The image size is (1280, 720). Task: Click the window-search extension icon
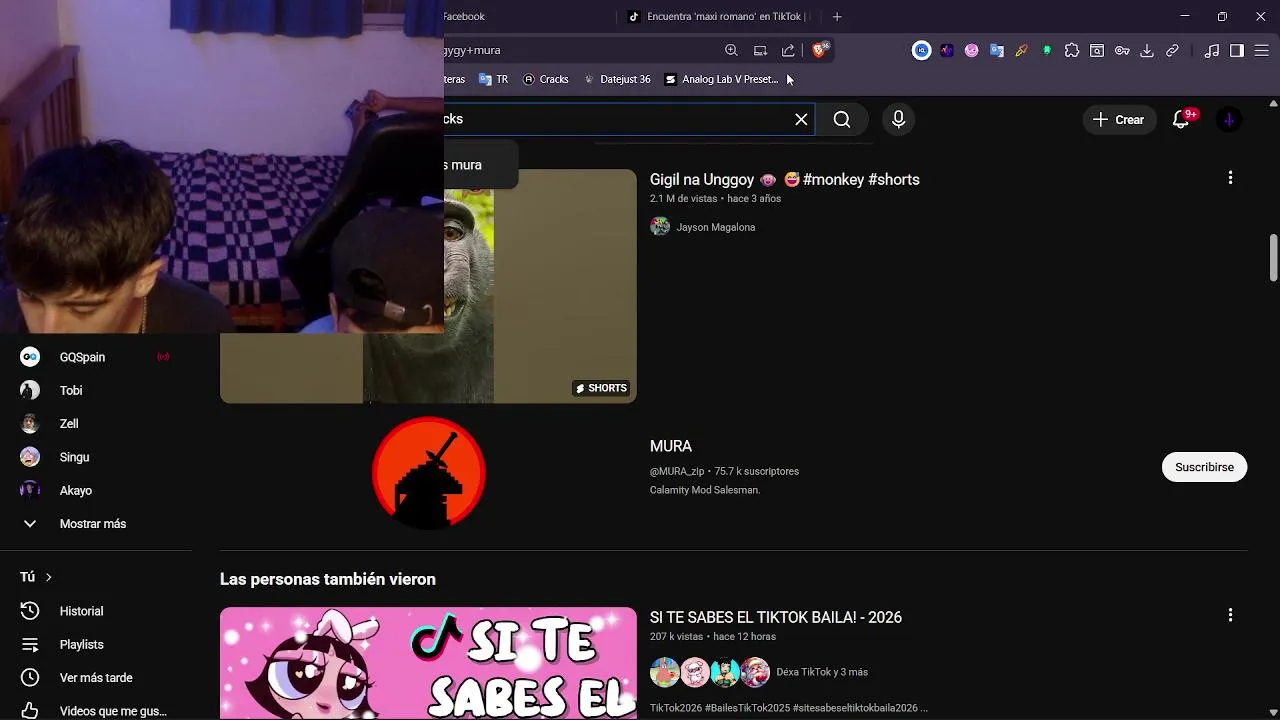(x=1097, y=50)
